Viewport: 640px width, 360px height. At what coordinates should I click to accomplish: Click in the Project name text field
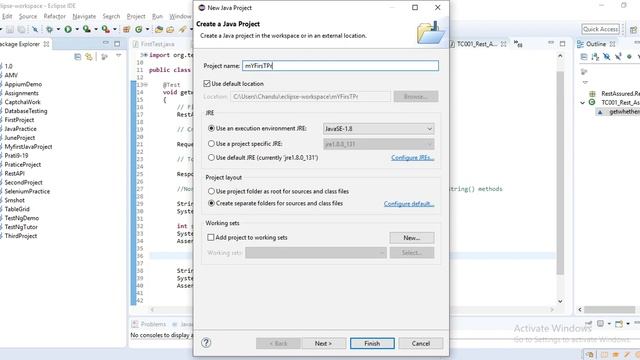pyautogui.click(x=340, y=66)
